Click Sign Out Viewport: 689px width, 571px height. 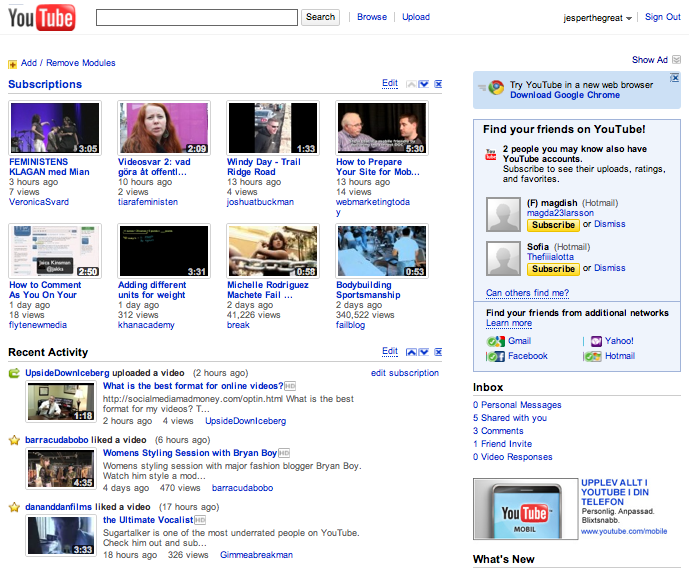tap(663, 17)
